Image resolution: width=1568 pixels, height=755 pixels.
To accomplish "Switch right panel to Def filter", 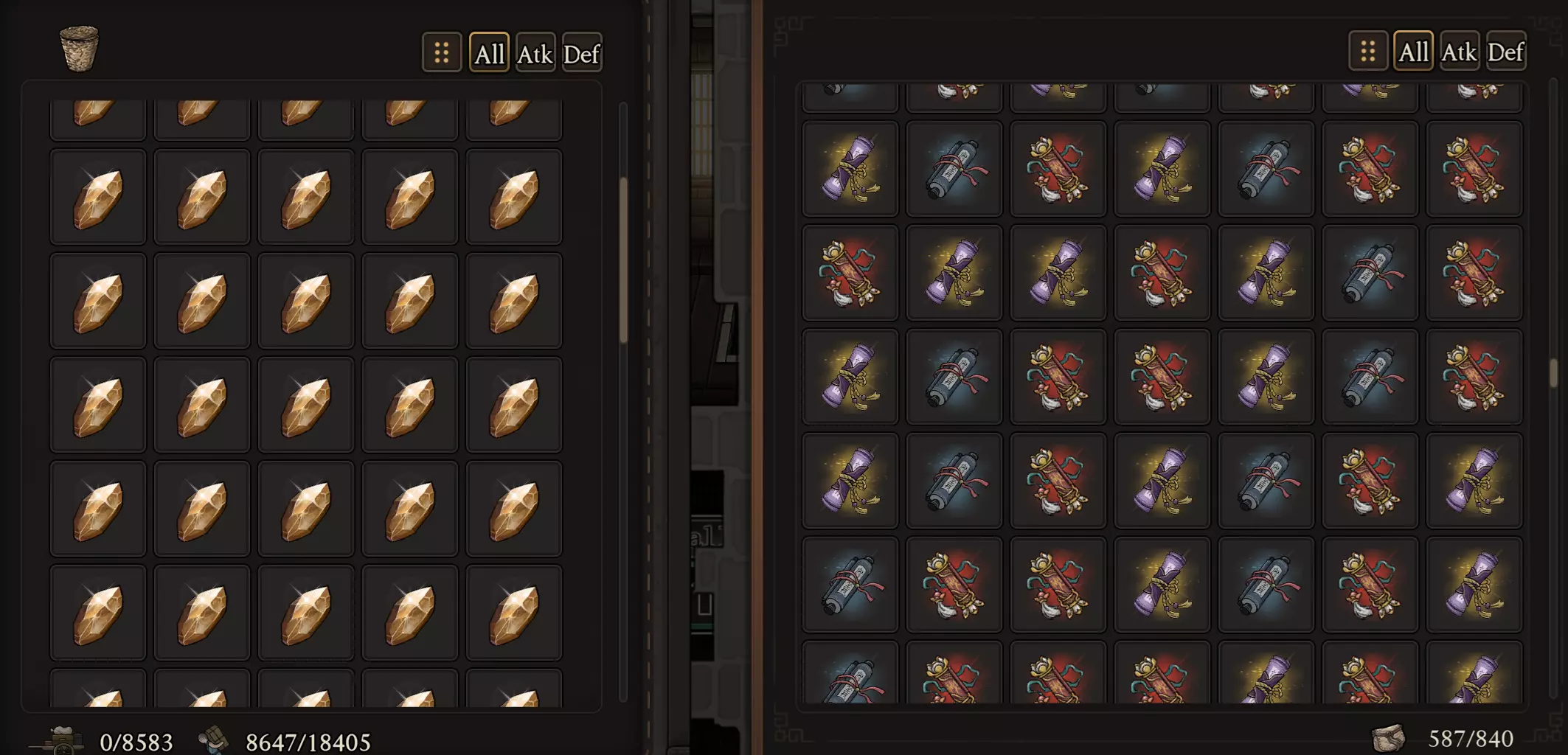I will 1506,51.
